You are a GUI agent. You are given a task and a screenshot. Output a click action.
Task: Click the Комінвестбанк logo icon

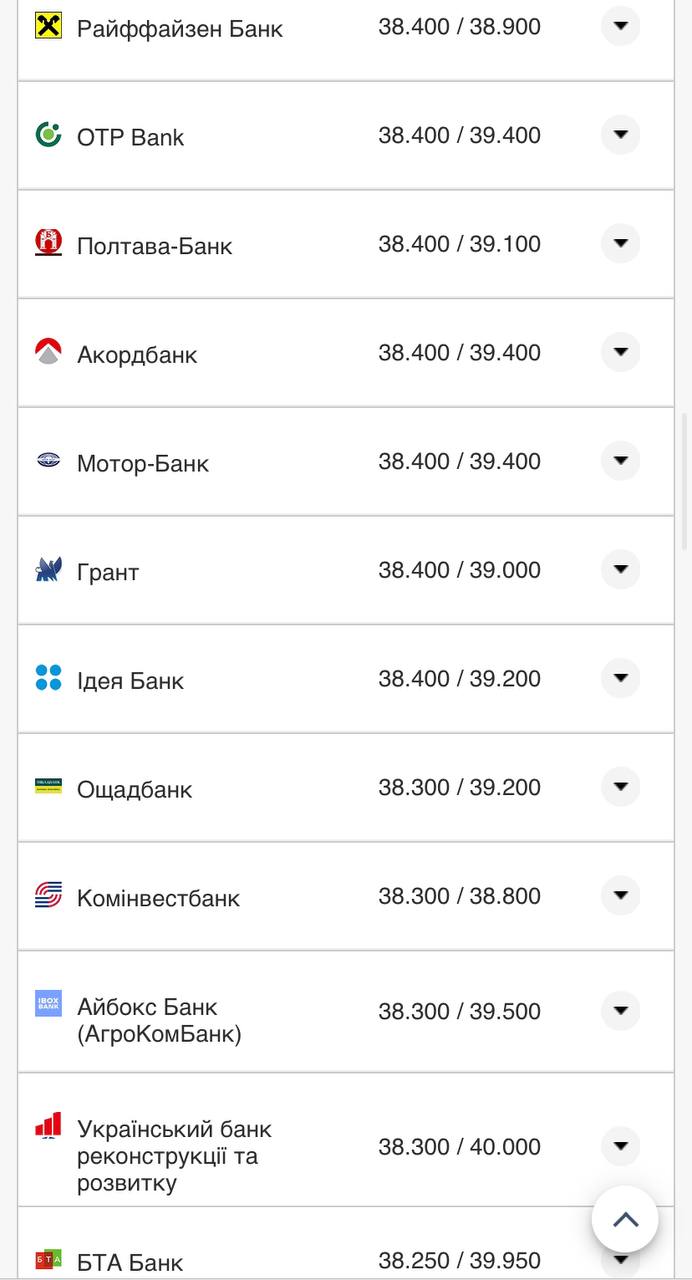(x=48, y=896)
